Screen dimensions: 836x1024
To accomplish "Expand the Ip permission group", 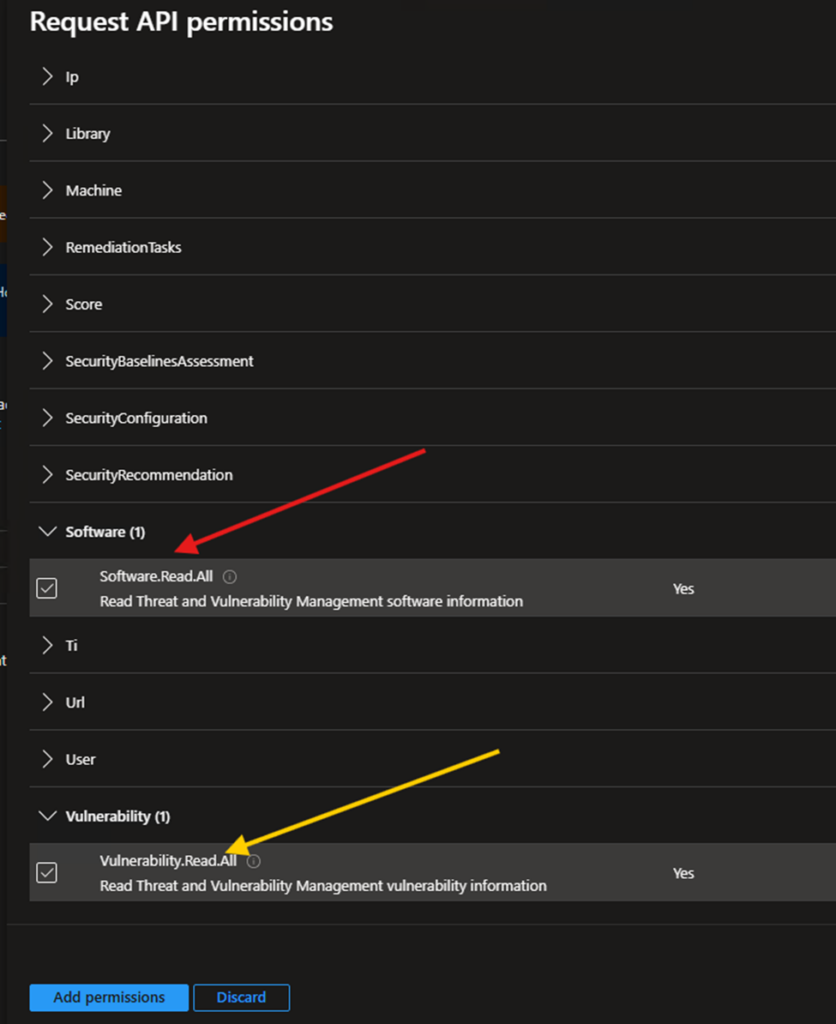I will pos(47,77).
